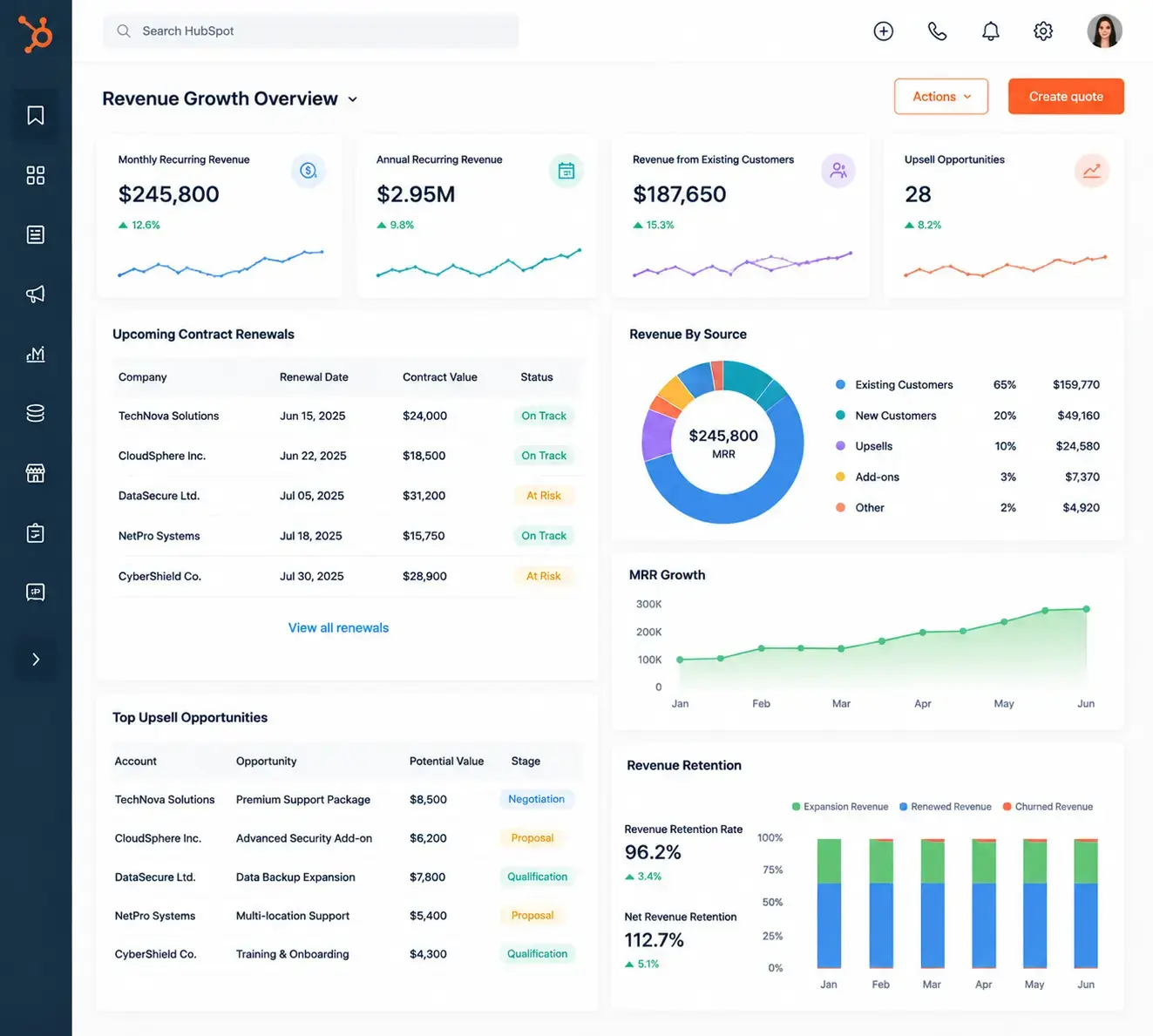The image size is (1153, 1036).
Task: Click the dollar icon on Monthly Recurring Revenue
Action: (x=309, y=171)
